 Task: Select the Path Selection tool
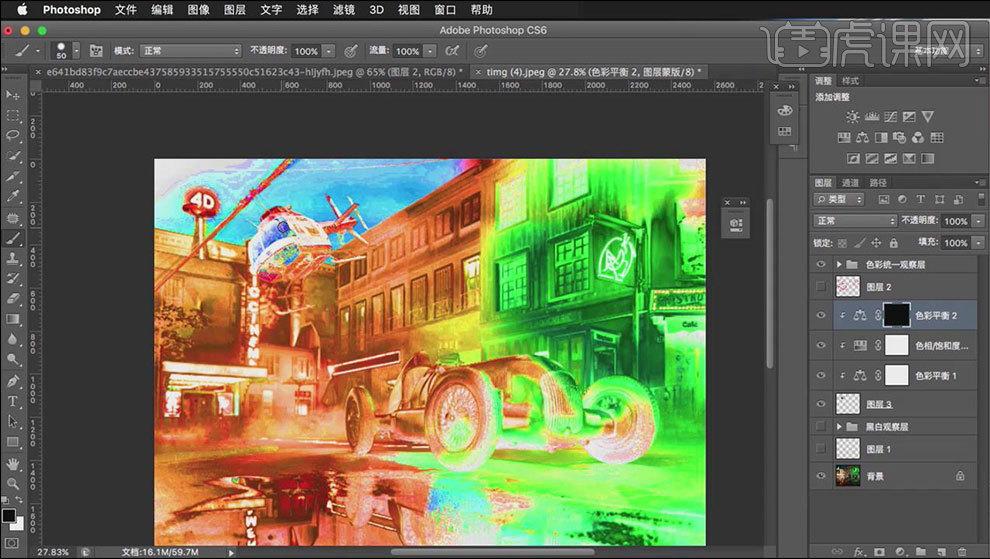click(x=12, y=421)
